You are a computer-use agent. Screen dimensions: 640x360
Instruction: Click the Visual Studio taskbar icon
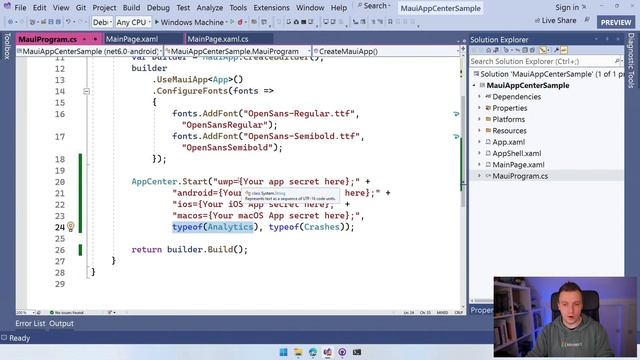pos(327,352)
